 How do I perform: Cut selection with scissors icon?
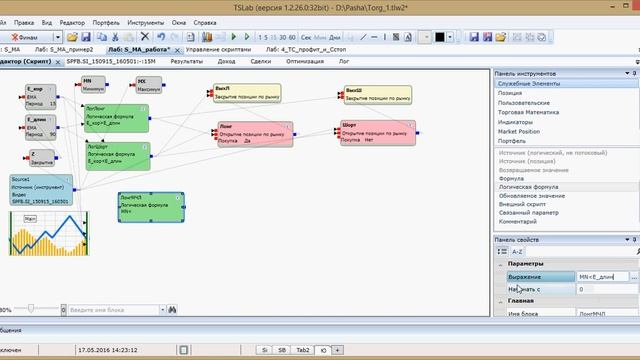[115, 37]
